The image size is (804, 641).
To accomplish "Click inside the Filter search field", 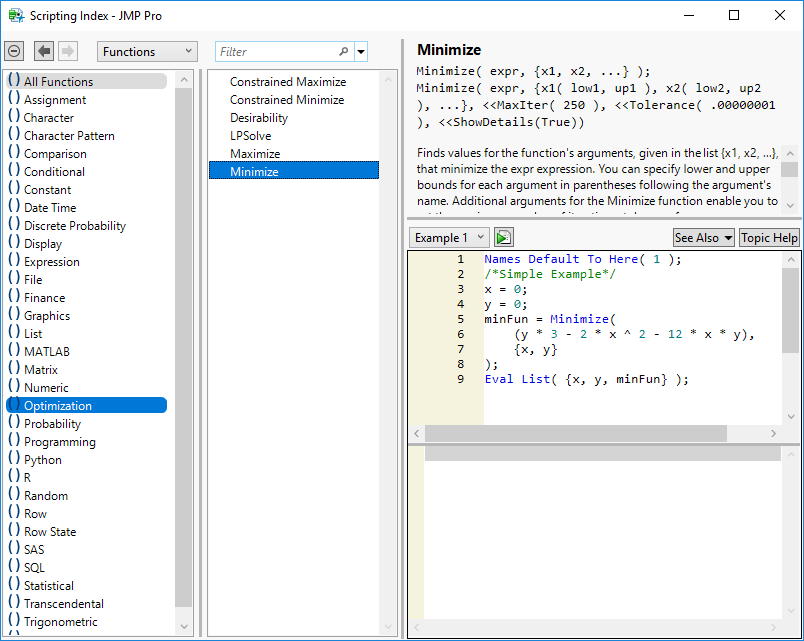I will (276, 52).
